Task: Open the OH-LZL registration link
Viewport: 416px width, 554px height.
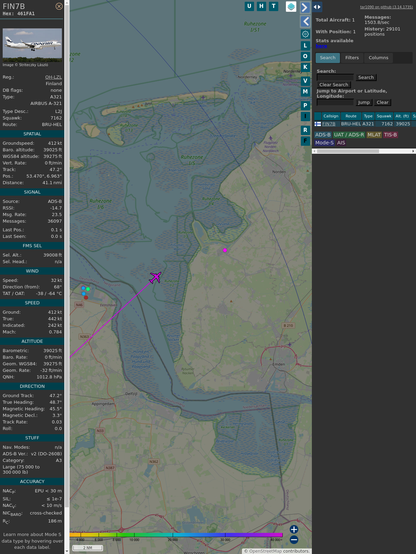Action: pyautogui.click(x=53, y=77)
